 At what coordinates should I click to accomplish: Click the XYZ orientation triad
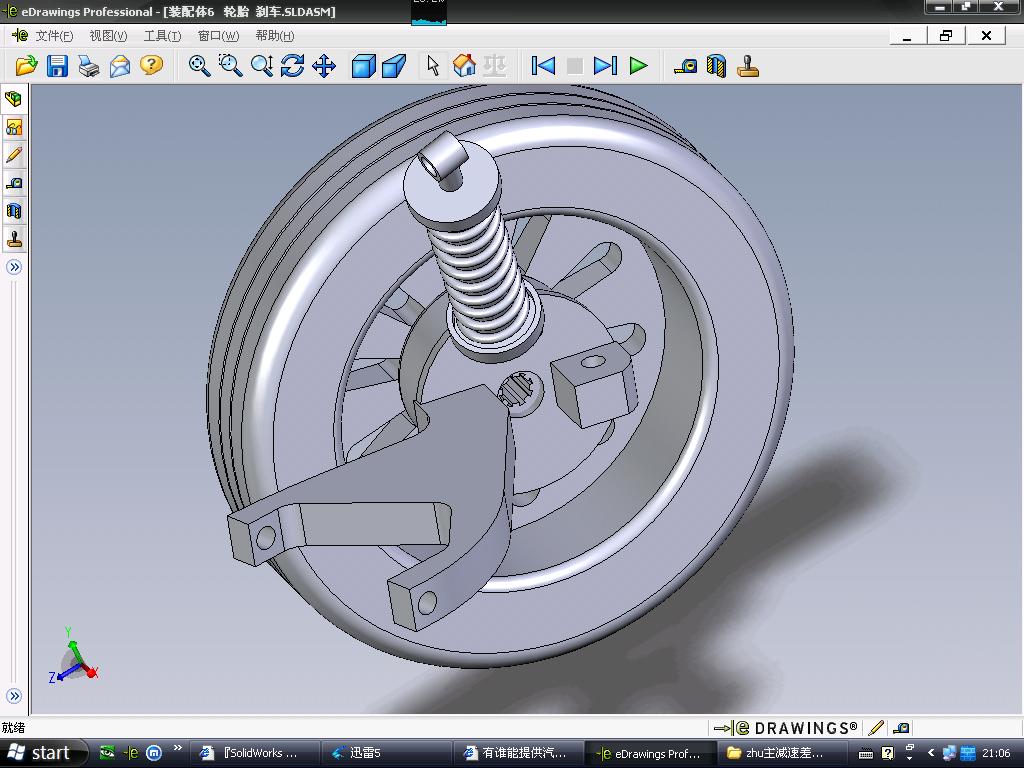click(x=73, y=657)
